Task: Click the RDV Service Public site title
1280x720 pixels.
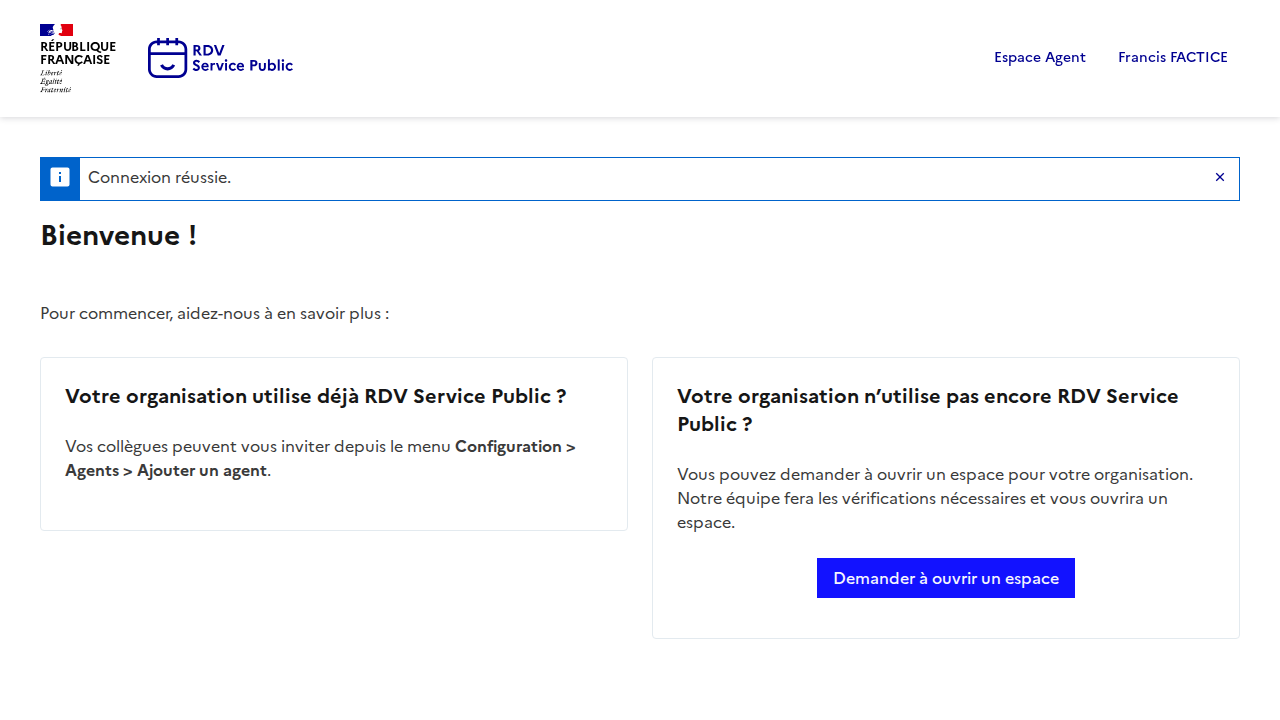Action: [242, 58]
